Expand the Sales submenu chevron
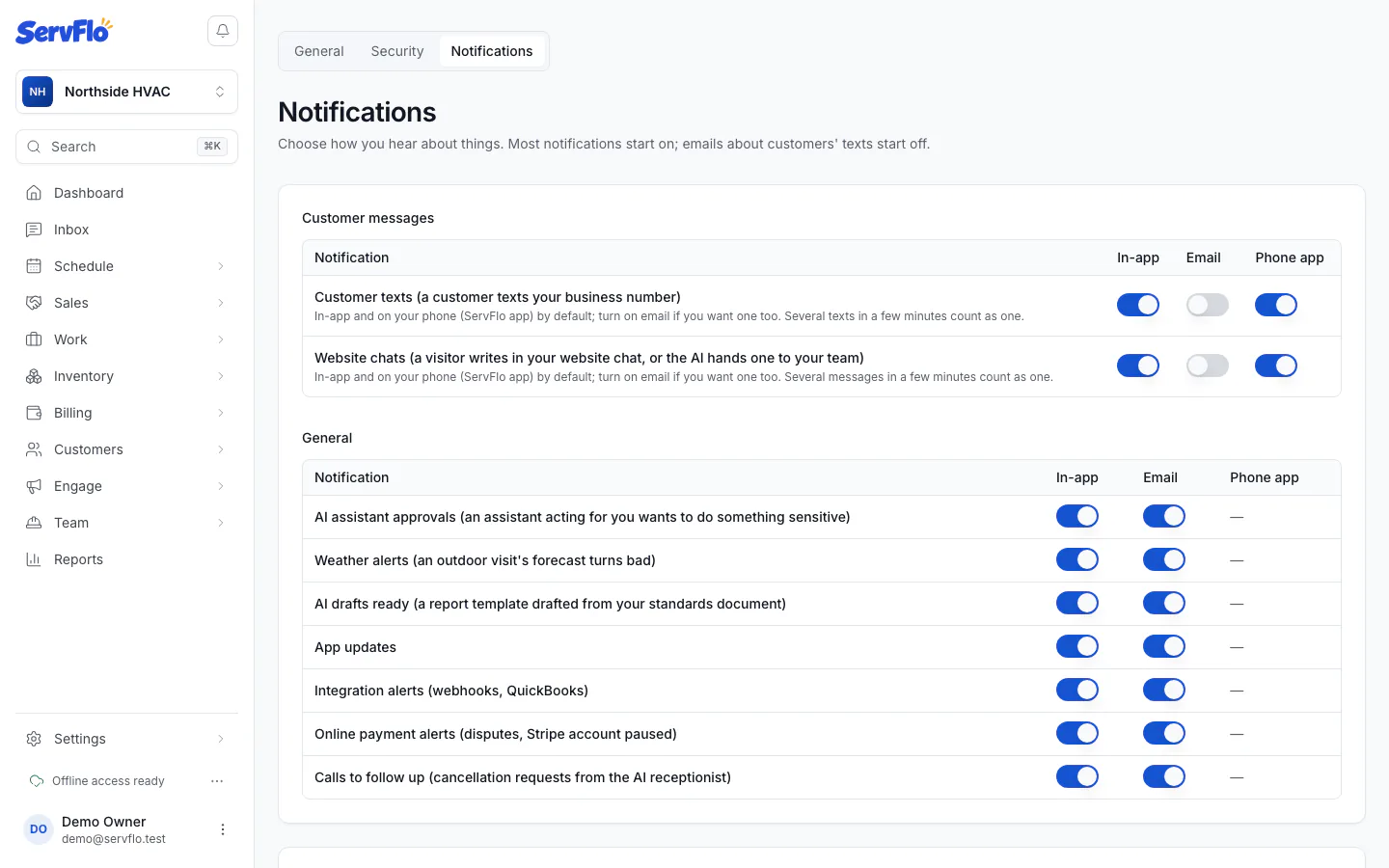The image size is (1389, 868). (221, 303)
